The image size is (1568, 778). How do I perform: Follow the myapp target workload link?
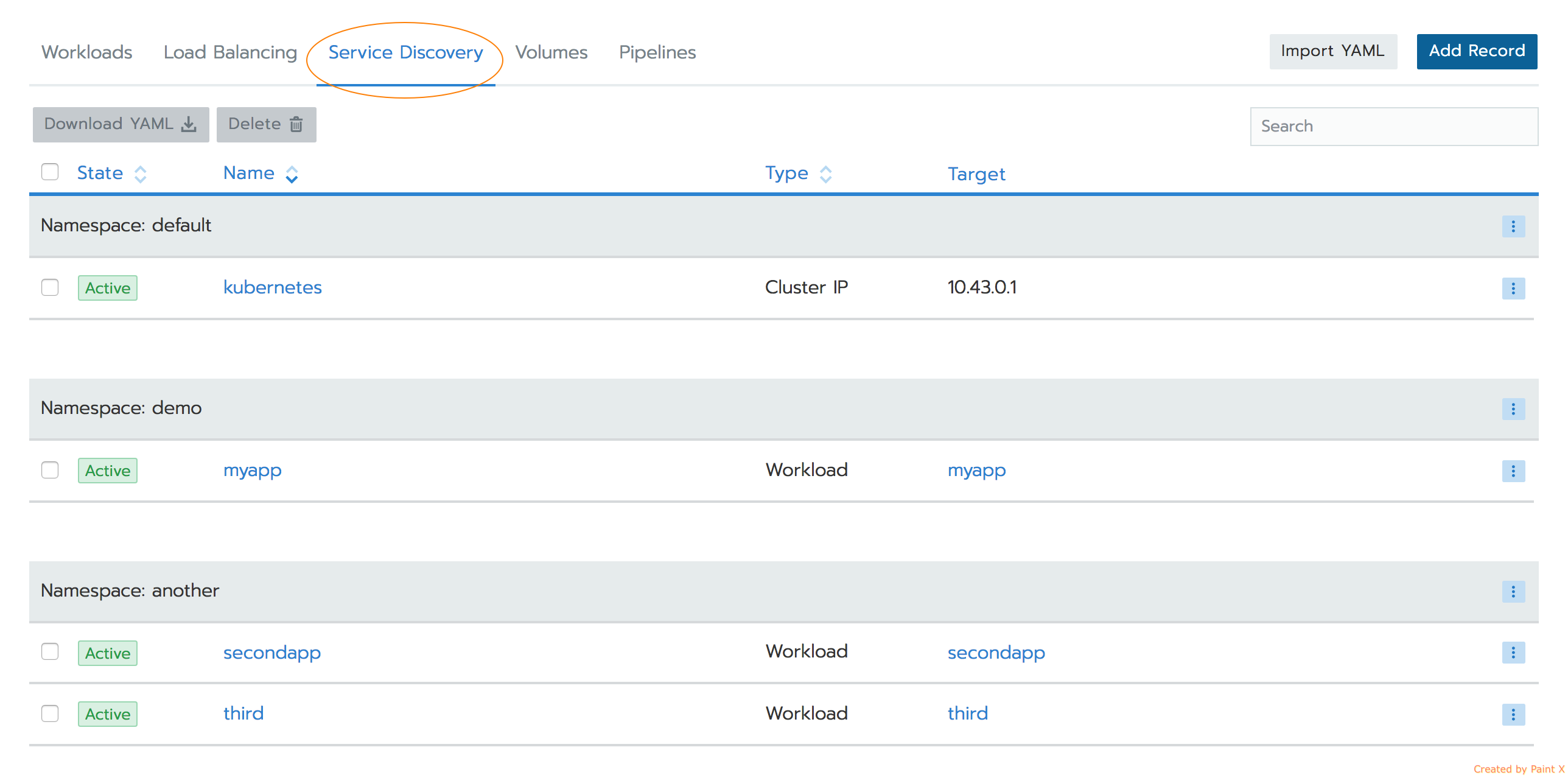point(976,471)
